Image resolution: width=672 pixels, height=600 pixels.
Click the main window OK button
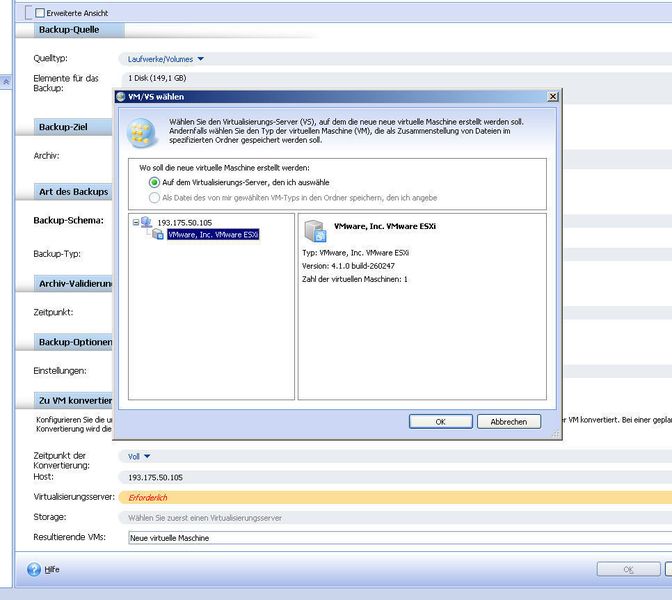[628, 569]
